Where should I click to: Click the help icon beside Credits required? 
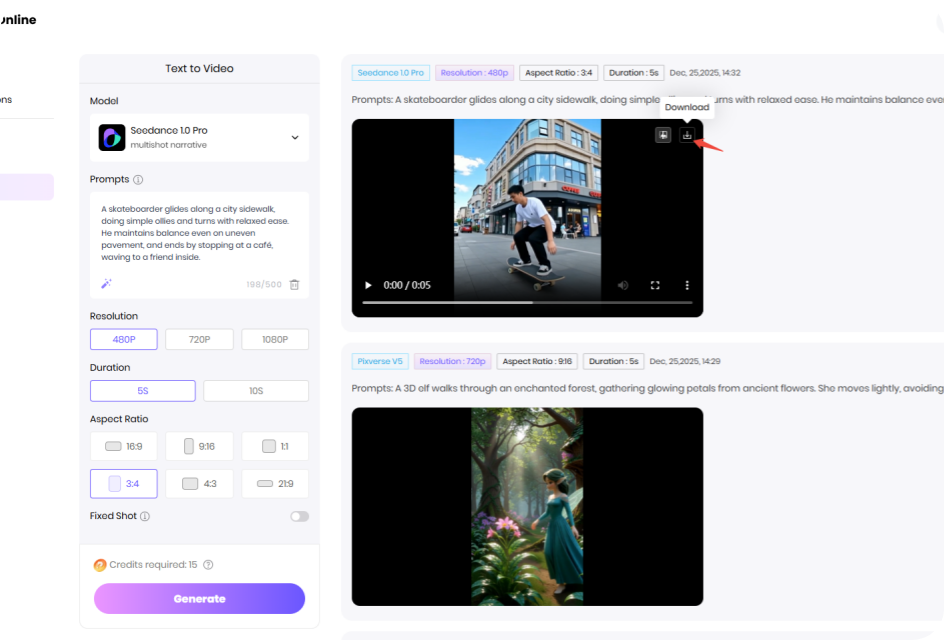208,565
